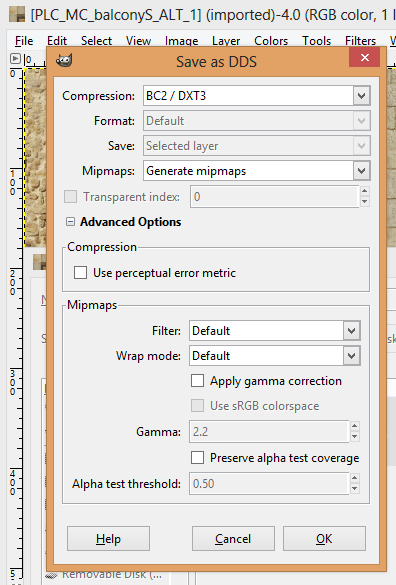Click the GIMP Wilber icon in dialog title
The width and height of the screenshot is (396, 585).
coord(64,60)
